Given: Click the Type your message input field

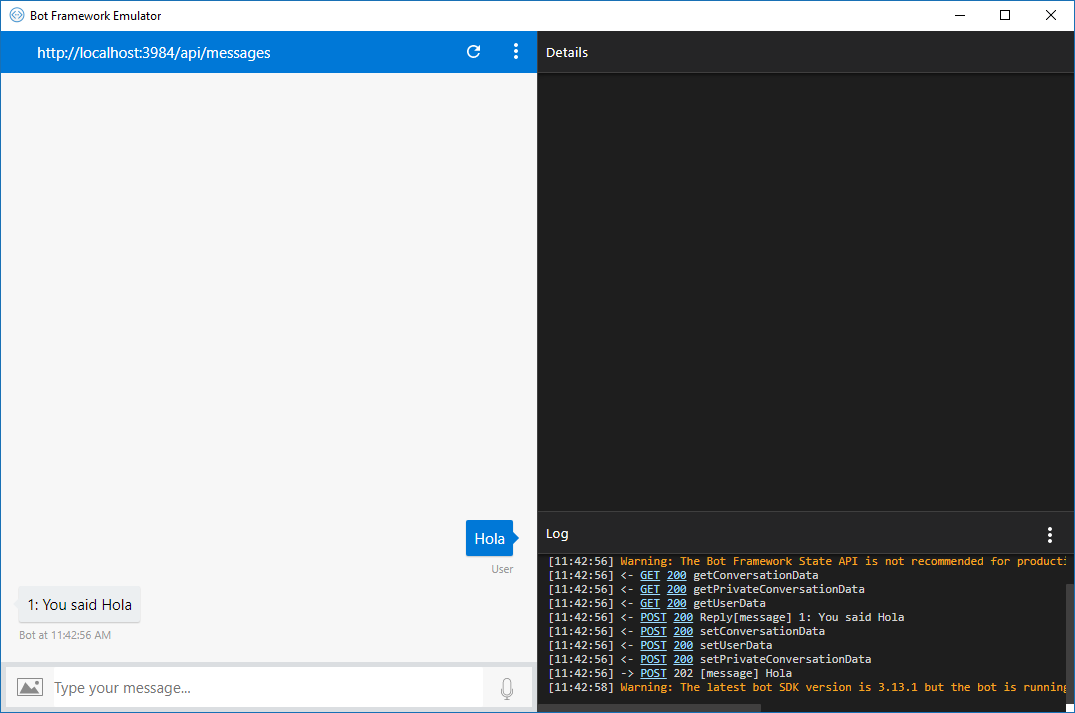Looking at the screenshot, I should (267, 688).
